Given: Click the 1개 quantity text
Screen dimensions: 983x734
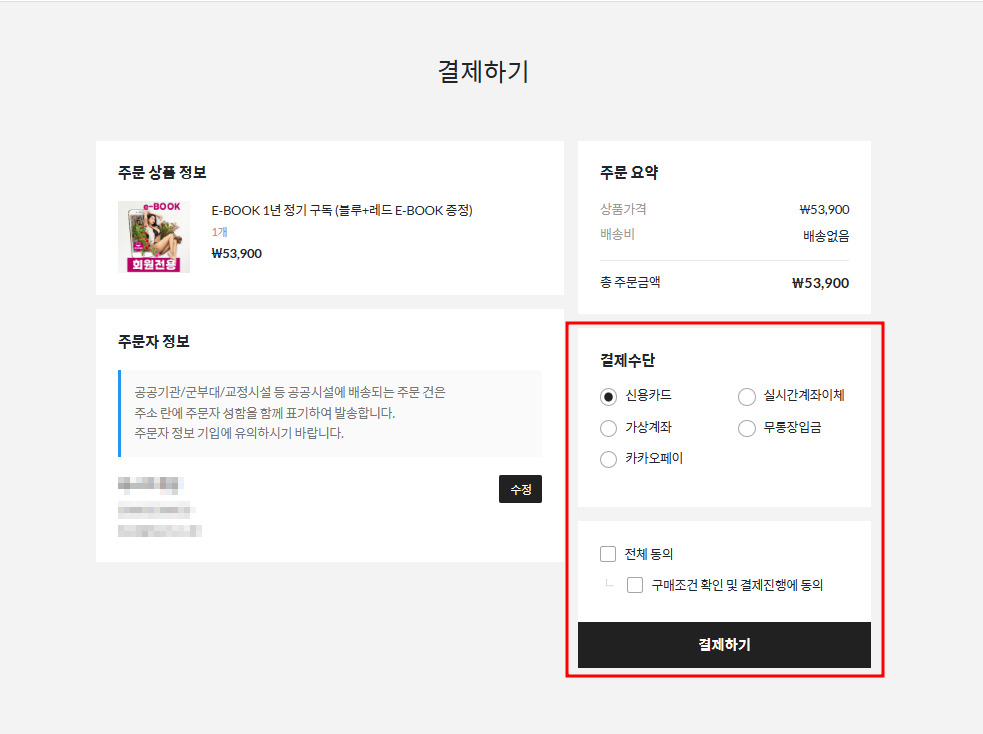Looking at the screenshot, I should click(x=219, y=232).
